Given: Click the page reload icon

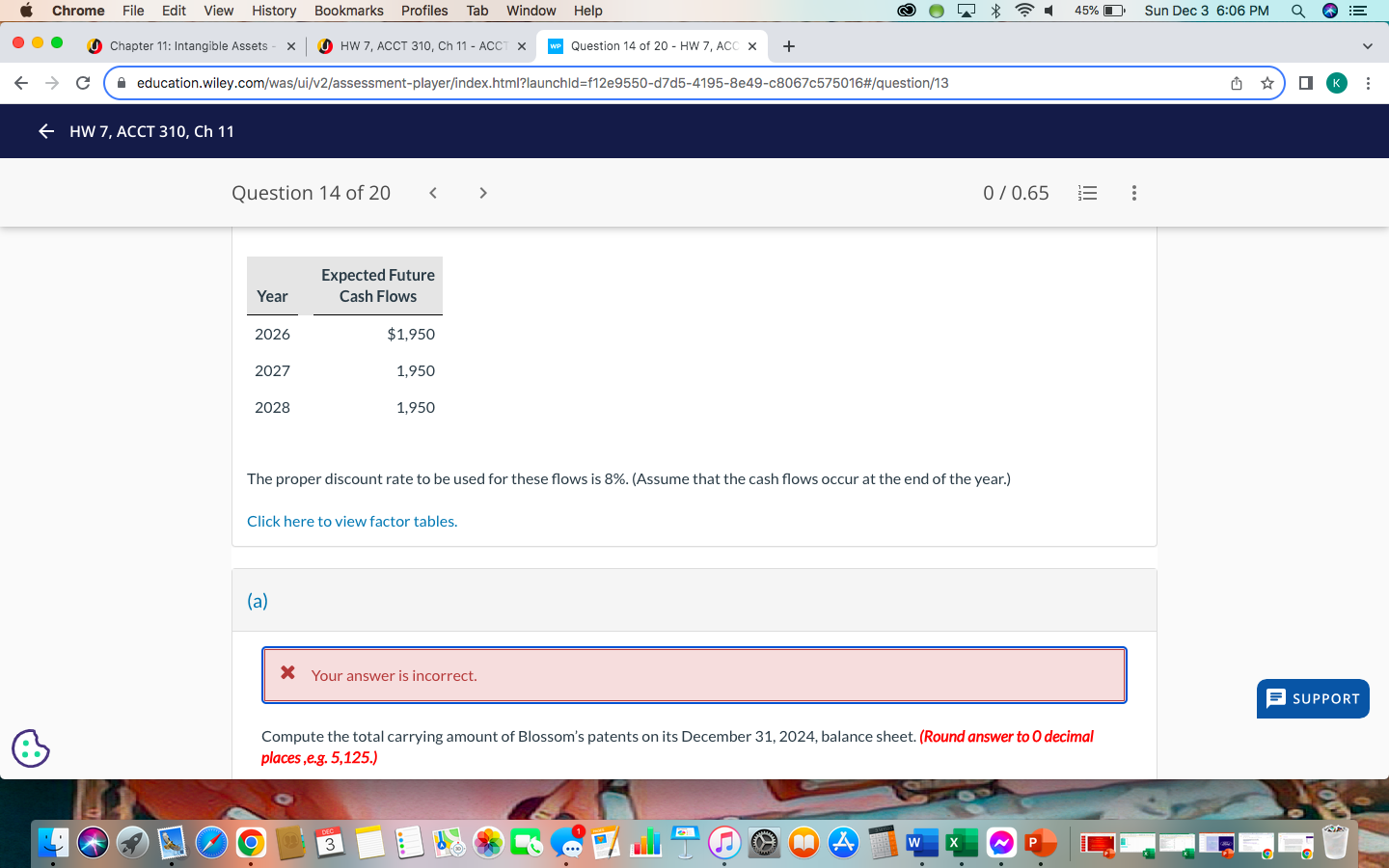Looking at the screenshot, I should coord(83,83).
